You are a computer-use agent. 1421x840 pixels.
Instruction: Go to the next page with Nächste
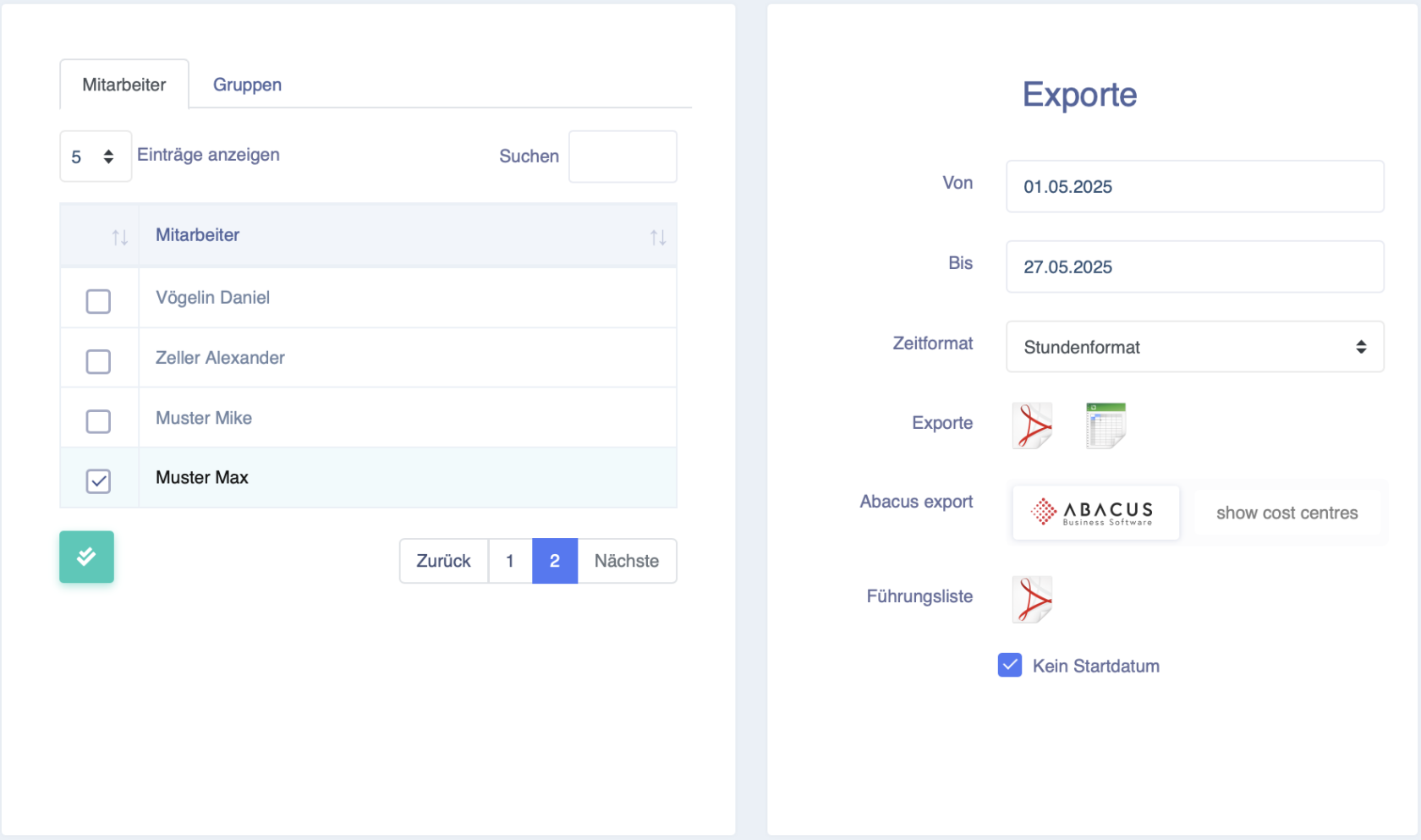627,561
